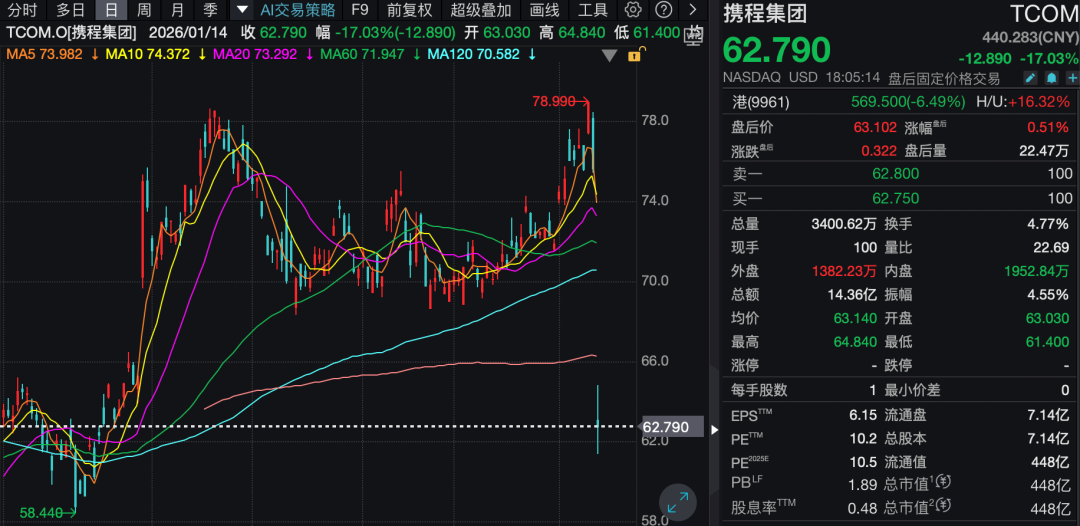1080x526 pixels.
Task: Open the 超级叠加 overlay option
Action: (x=480, y=10)
